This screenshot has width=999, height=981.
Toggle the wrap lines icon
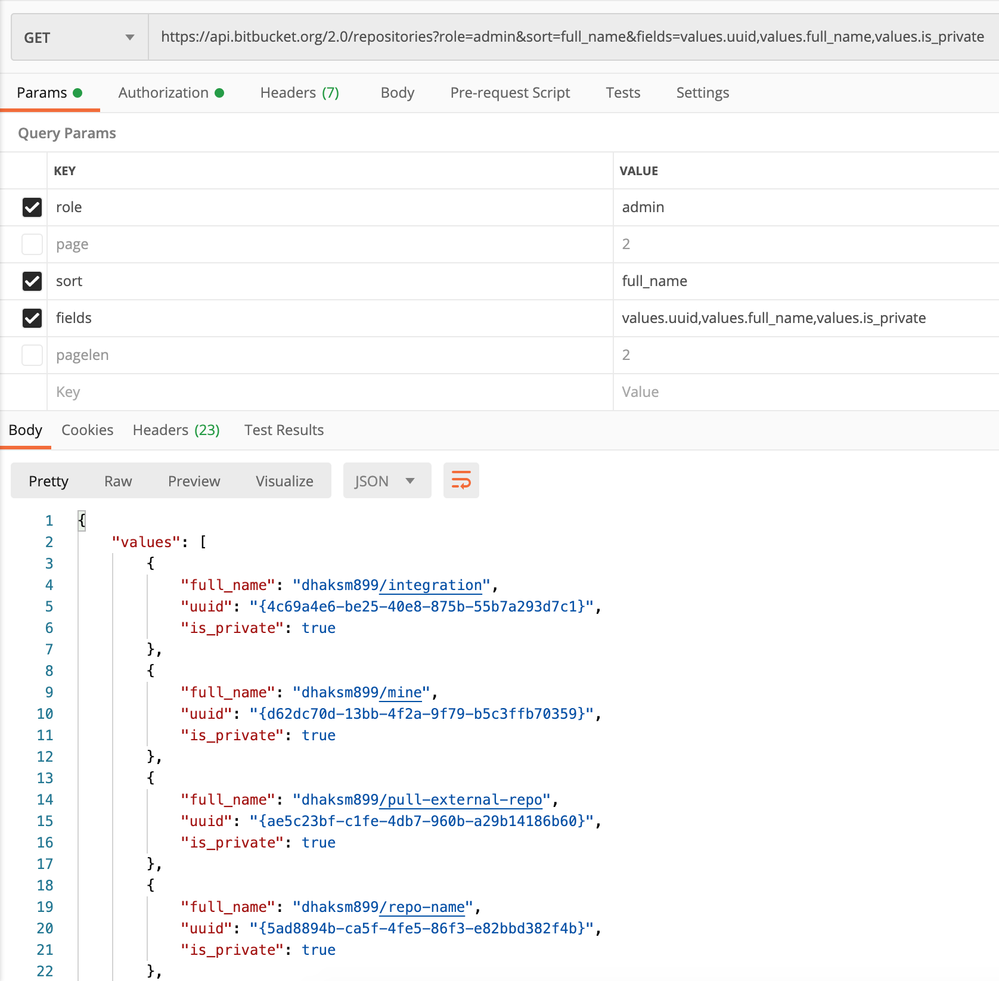tap(461, 480)
